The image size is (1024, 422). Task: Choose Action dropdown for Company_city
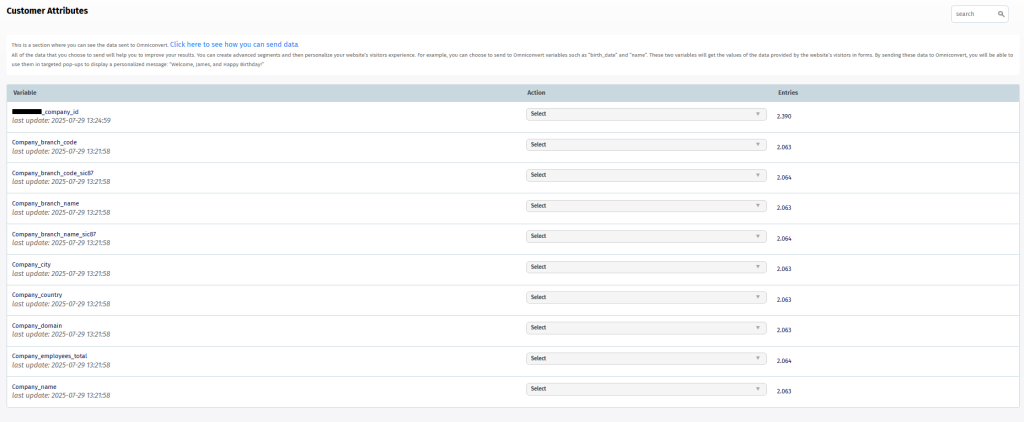point(646,267)
